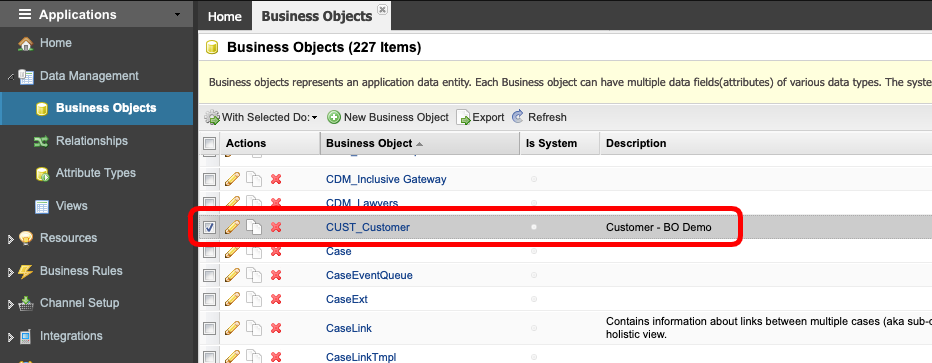Expand the Business Rules tree node
Viewport: 932px width, 363px height.
click(10, 272)
